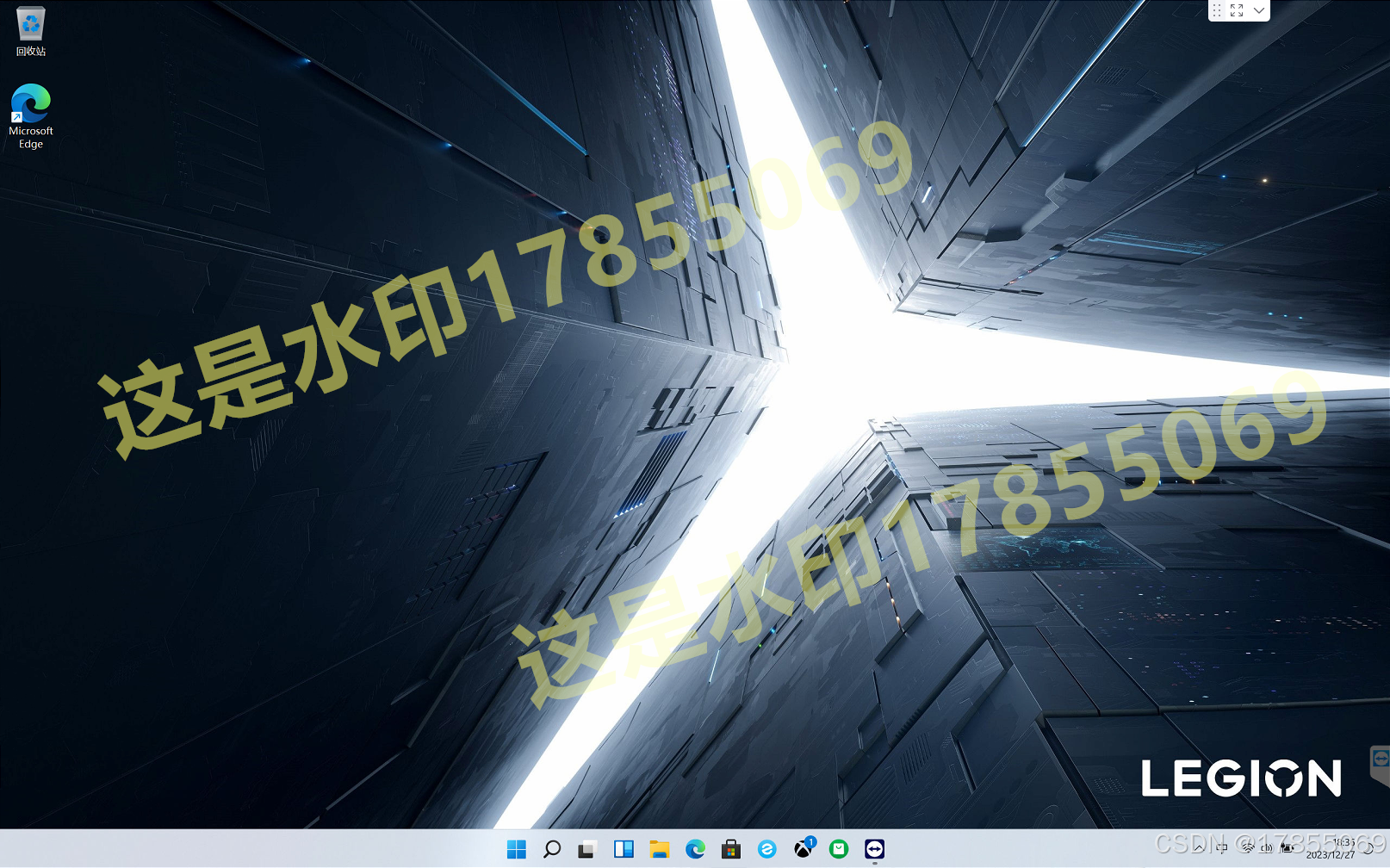
Task: Click the network icon in system tray
Action: point(1249,848)
